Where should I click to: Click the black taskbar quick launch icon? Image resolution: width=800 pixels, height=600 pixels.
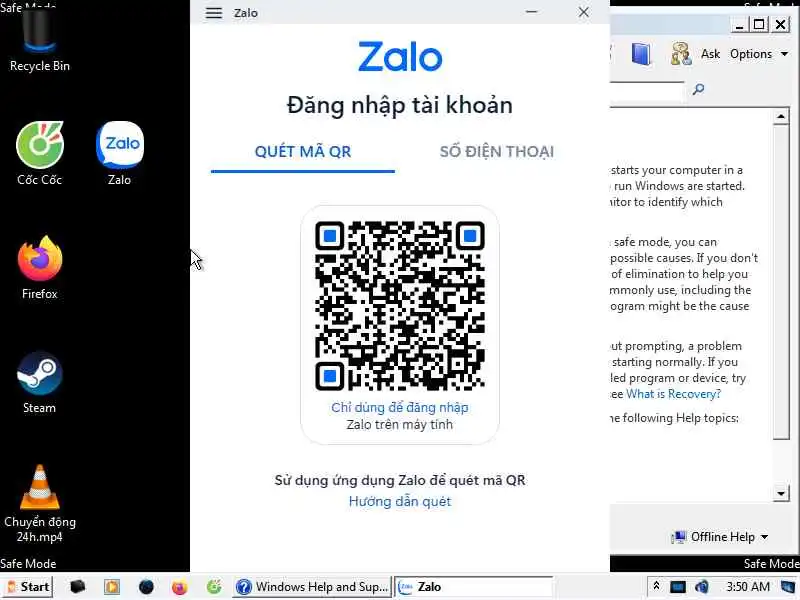78,587
